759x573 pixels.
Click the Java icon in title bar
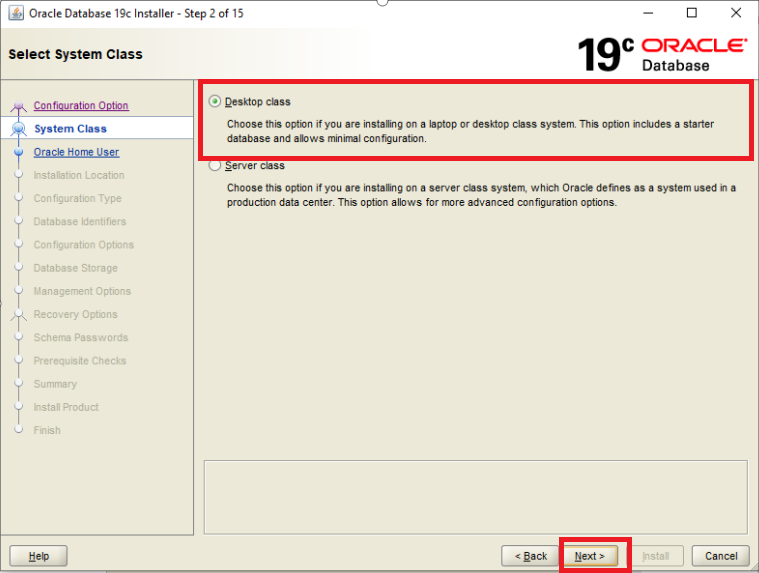click(15, 14)
